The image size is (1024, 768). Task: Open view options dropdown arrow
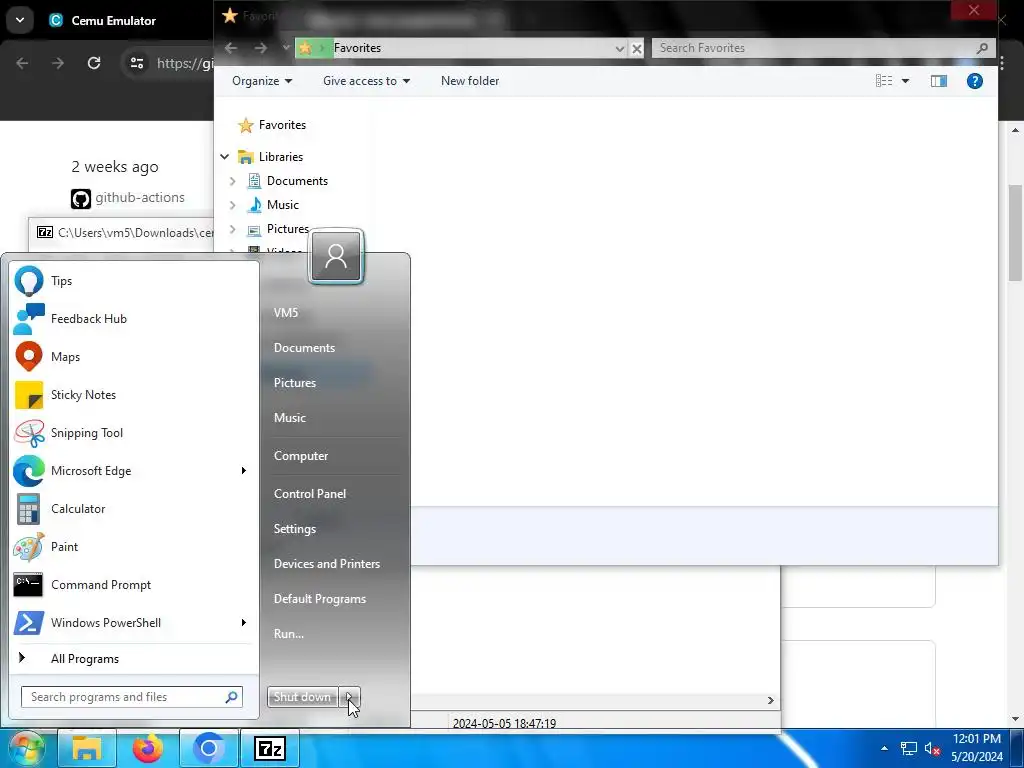[x=905, y=81]
